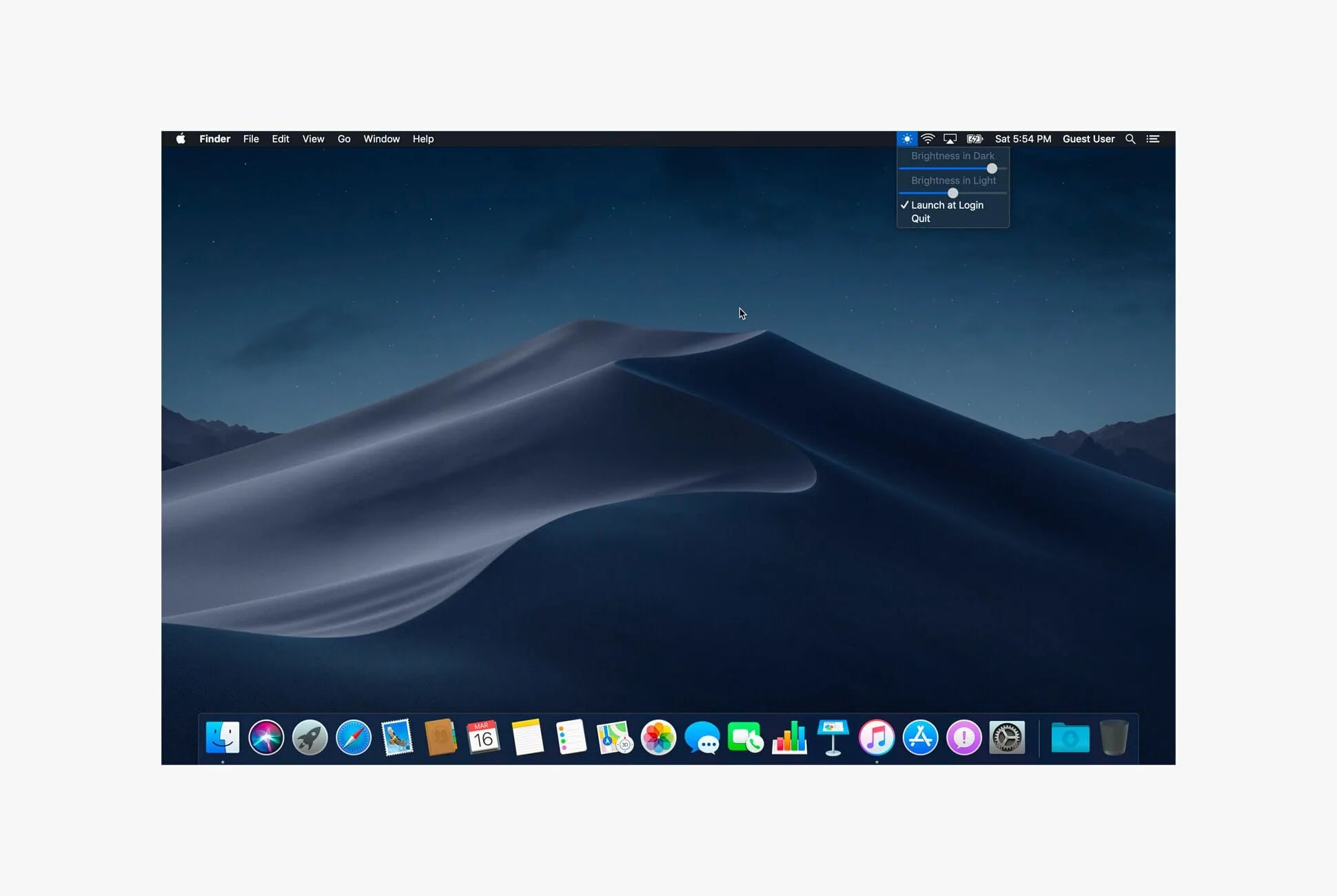Open Keynote from the dock
1337x896 pixels.
click(x=833, y=737)
